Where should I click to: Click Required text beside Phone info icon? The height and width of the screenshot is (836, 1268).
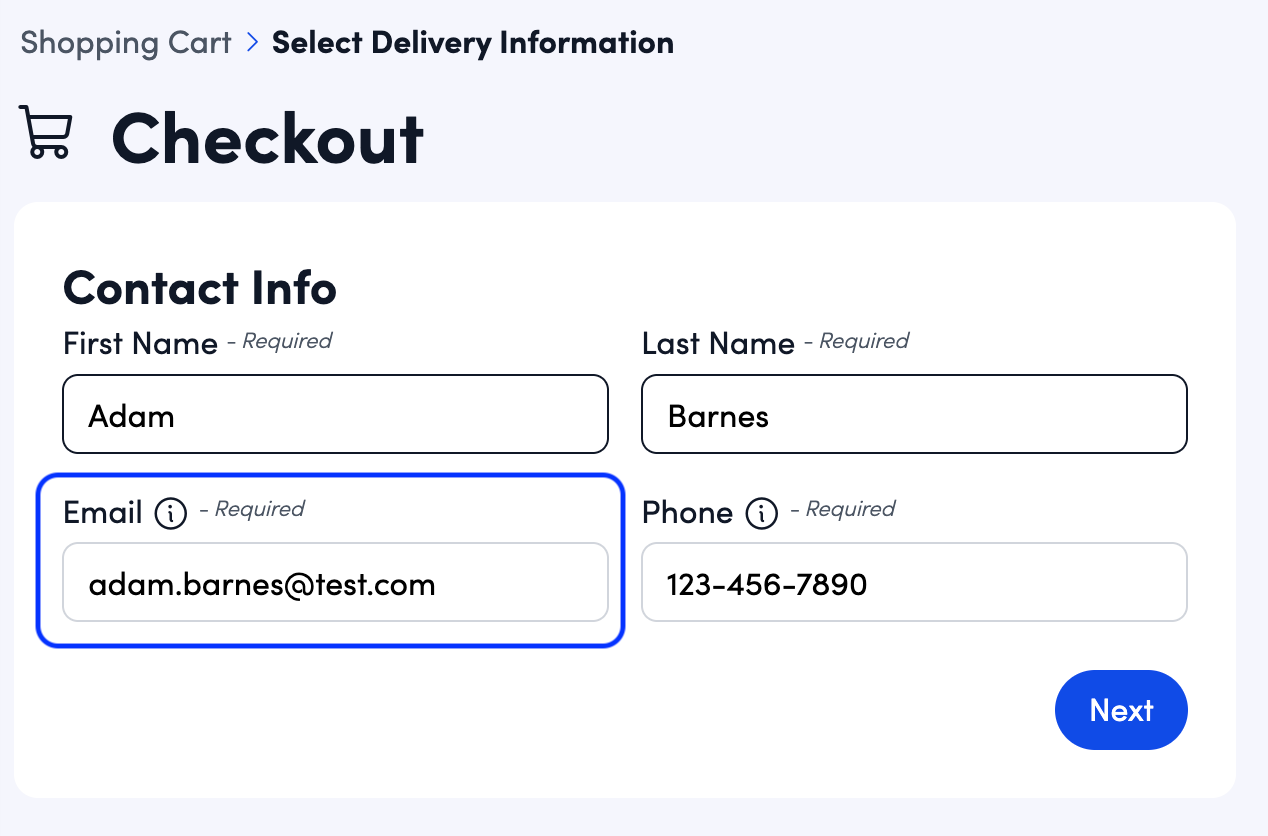point(849,510)
